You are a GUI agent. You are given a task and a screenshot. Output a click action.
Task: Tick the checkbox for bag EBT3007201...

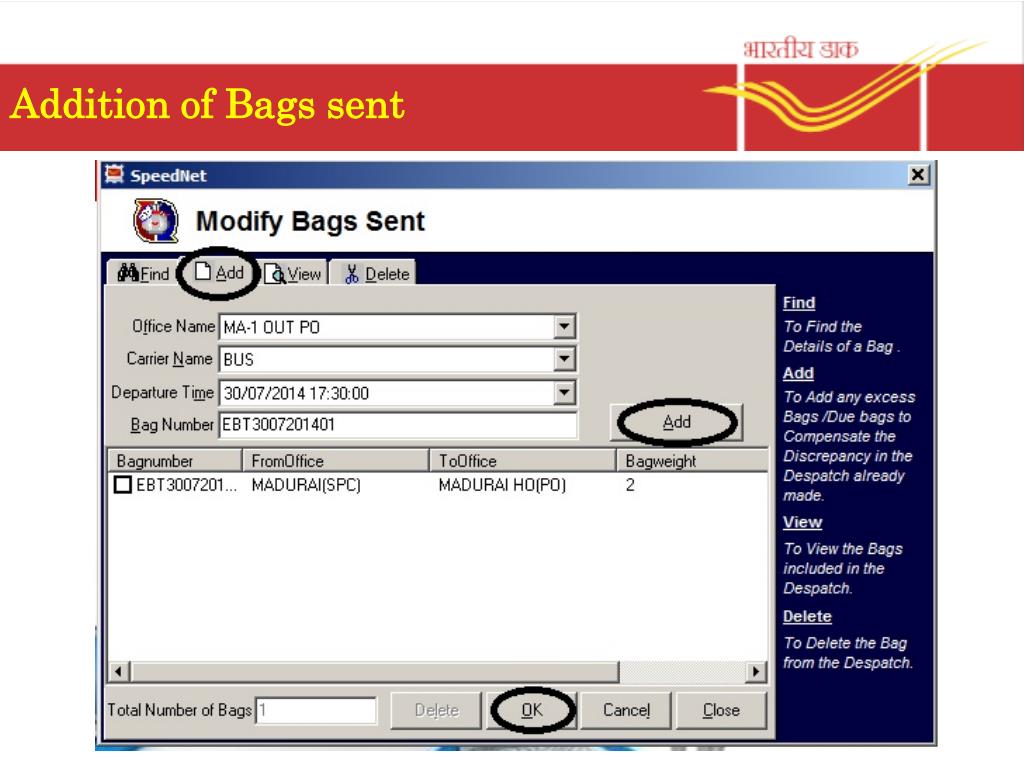coord(123,485)
